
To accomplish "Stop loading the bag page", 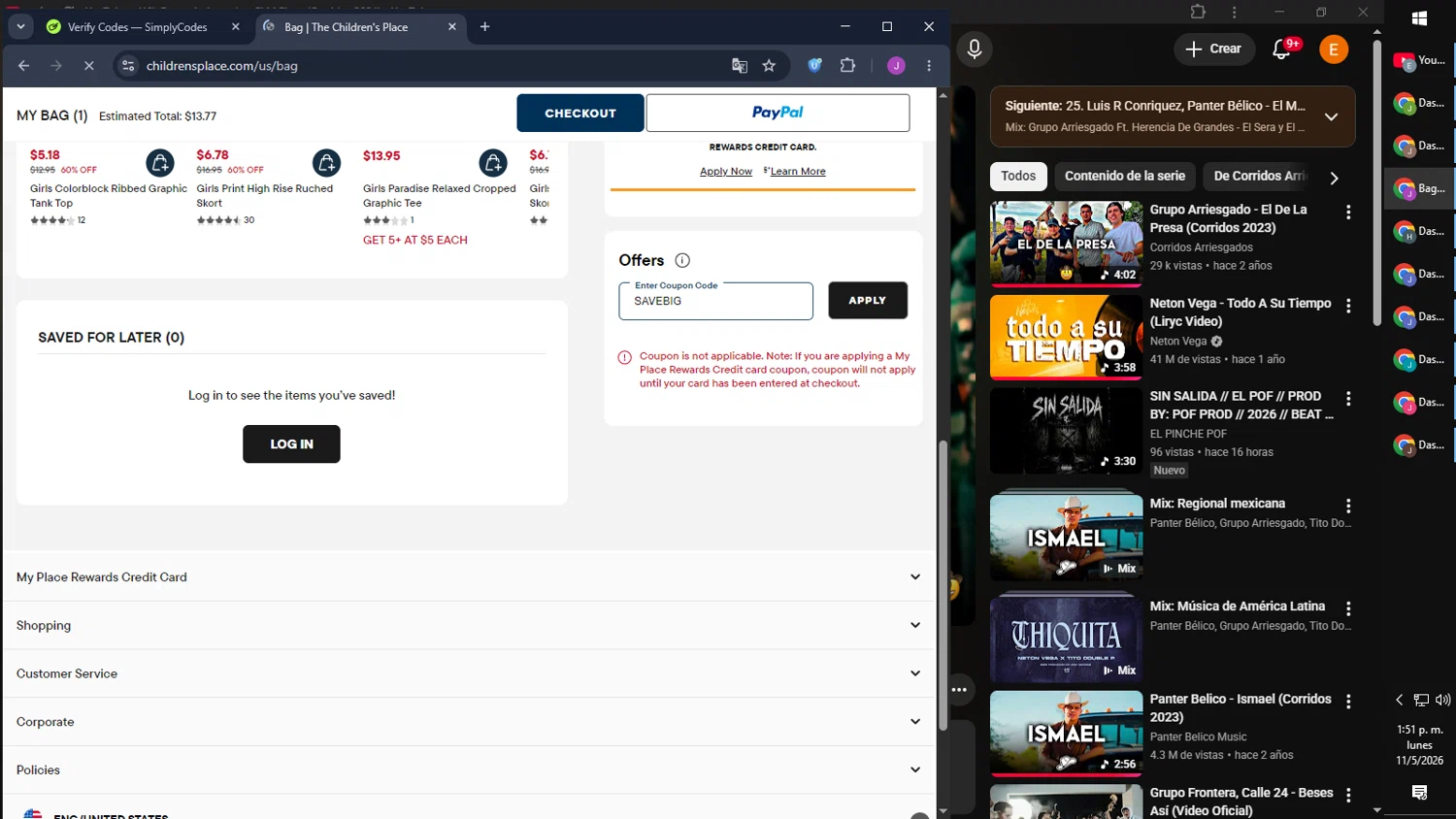I will (88, 66).
